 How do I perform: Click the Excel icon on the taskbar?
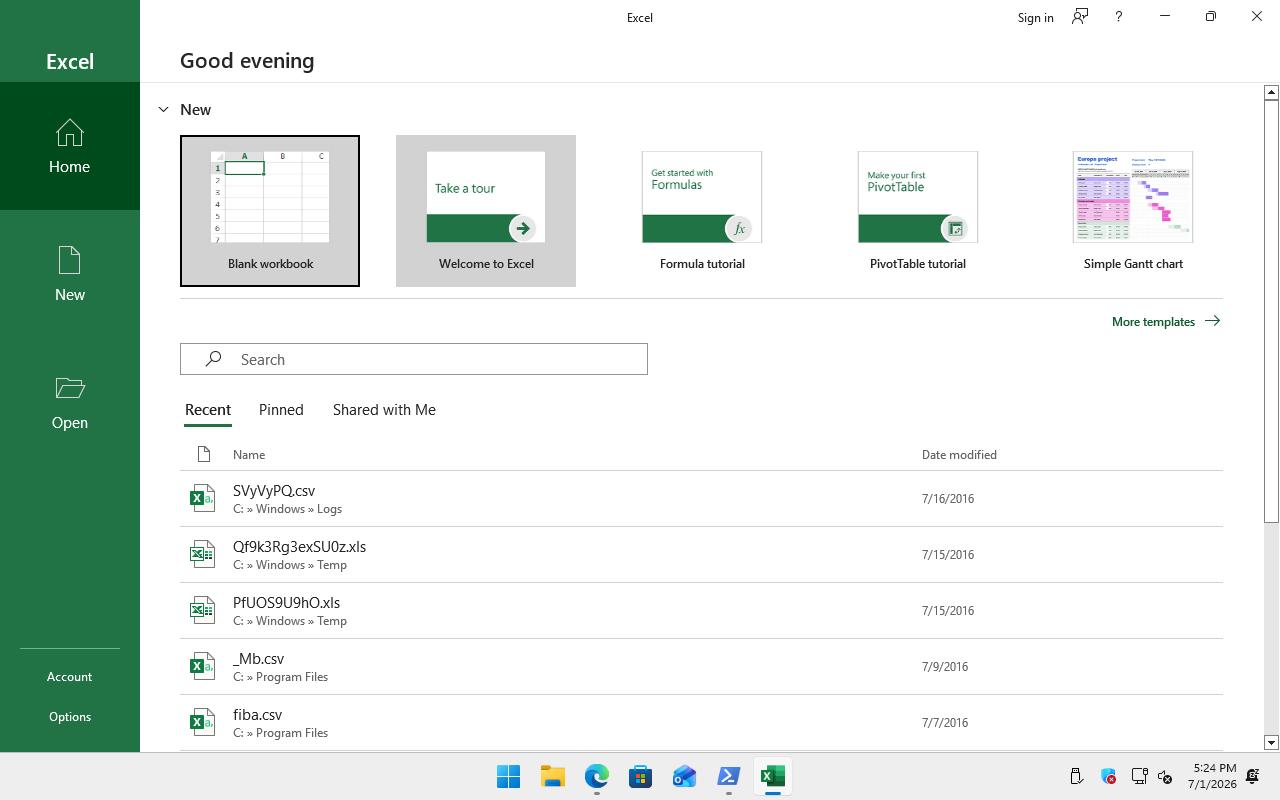[772, 776]
